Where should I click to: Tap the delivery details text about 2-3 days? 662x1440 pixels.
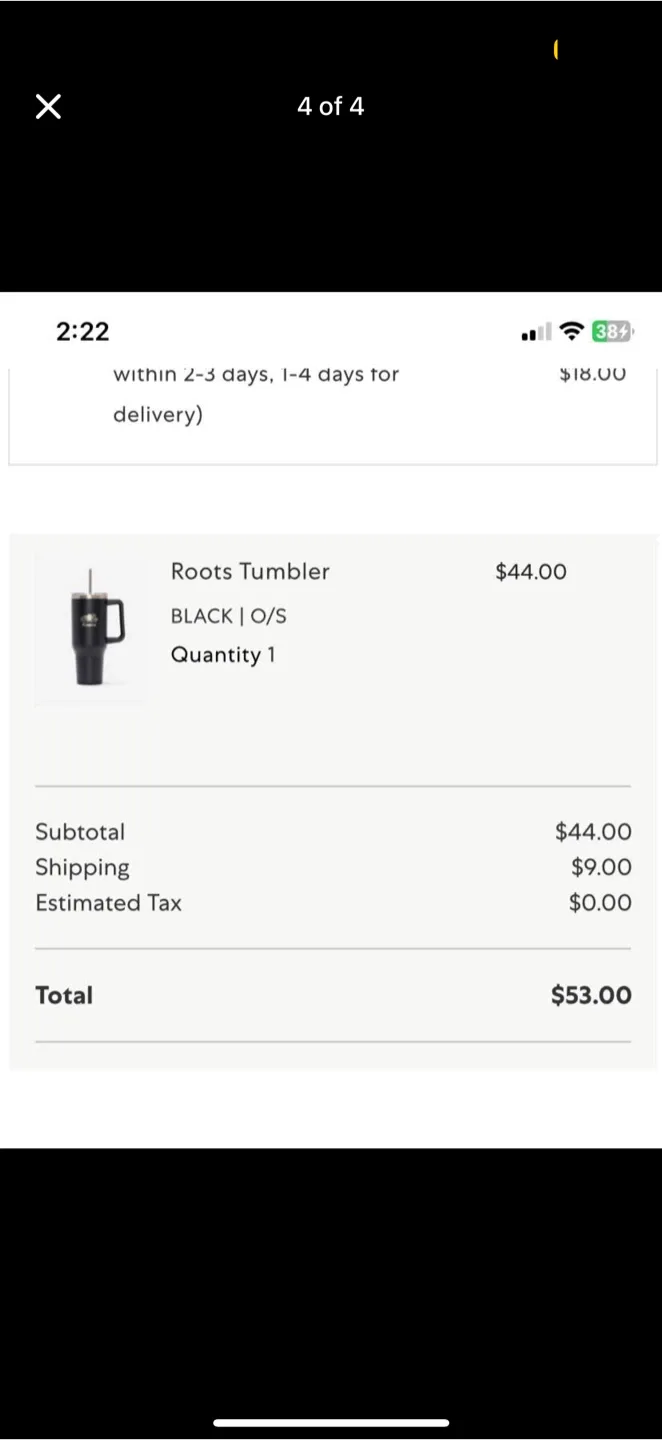(255, 393)
